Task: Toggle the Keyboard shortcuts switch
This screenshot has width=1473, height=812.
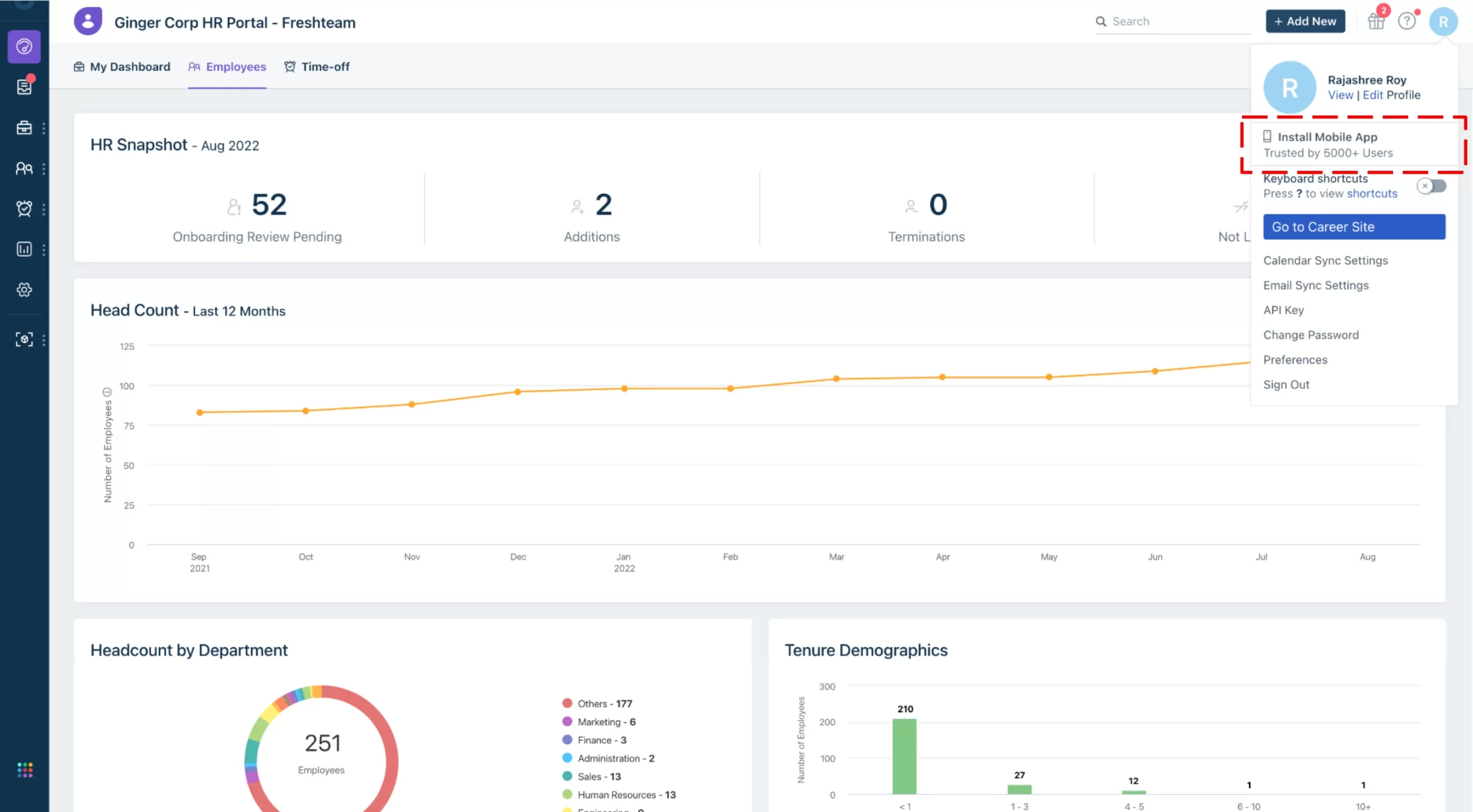Action: point(1432,186)
